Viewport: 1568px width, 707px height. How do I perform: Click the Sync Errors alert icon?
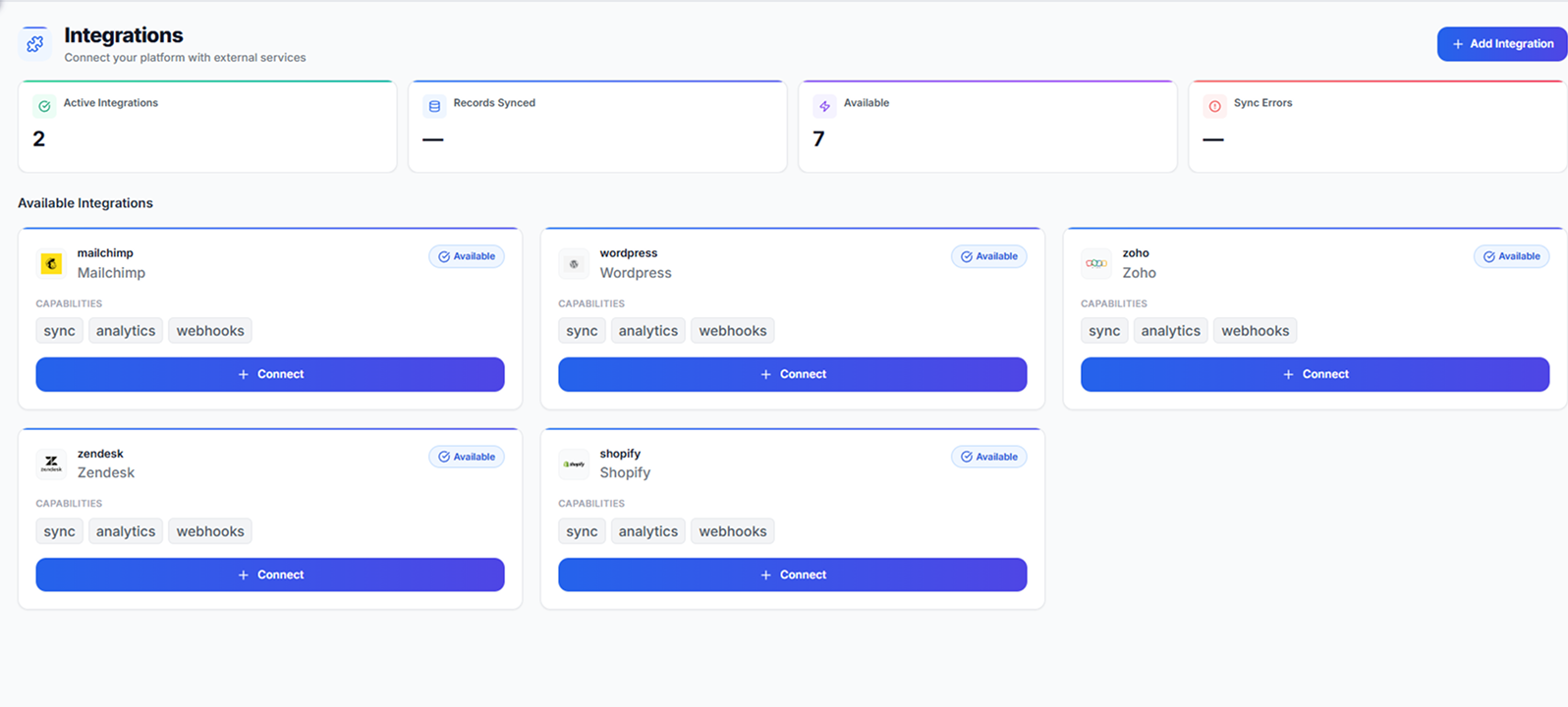point(1214,106)
